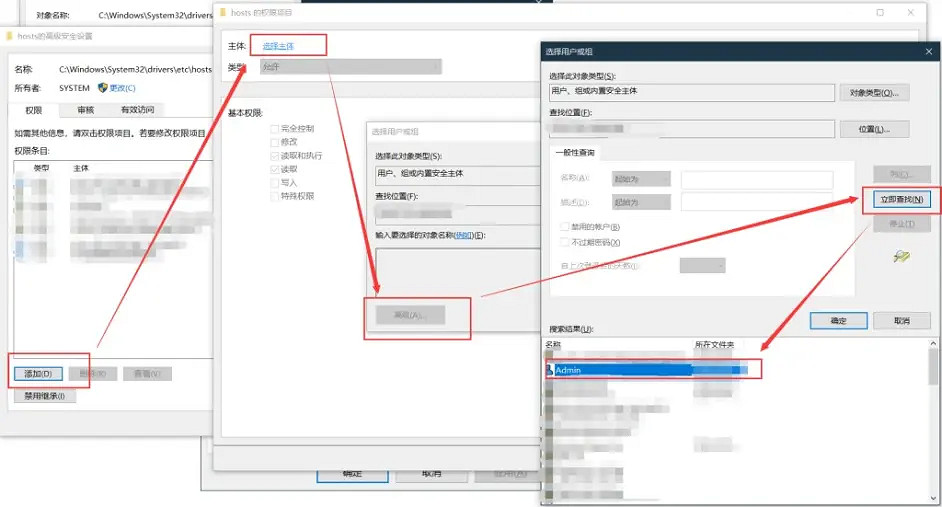
Task: Click the Admin user icon in results
Action: point(550,370)
